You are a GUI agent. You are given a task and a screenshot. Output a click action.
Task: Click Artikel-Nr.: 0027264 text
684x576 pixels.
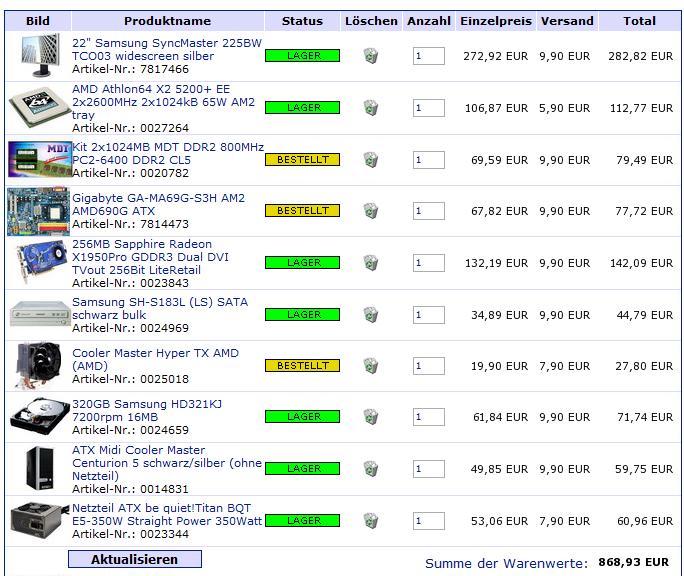pos(130,128)
